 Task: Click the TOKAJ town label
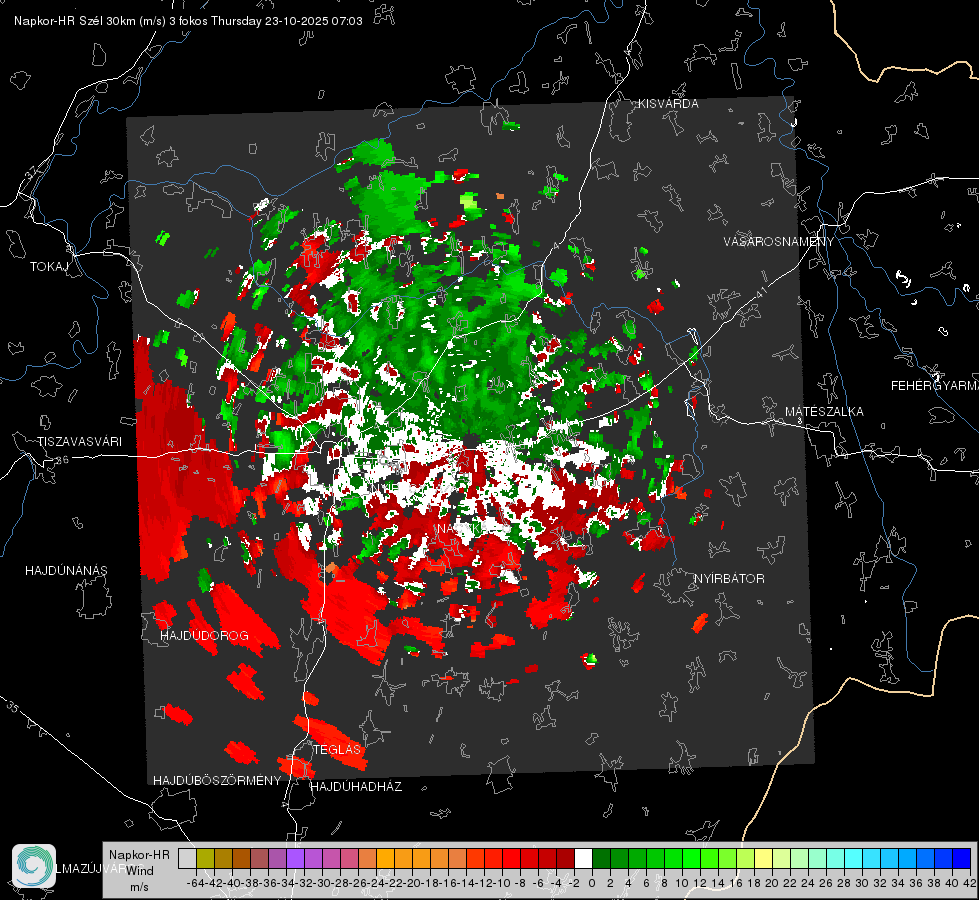tap(49, 267)
